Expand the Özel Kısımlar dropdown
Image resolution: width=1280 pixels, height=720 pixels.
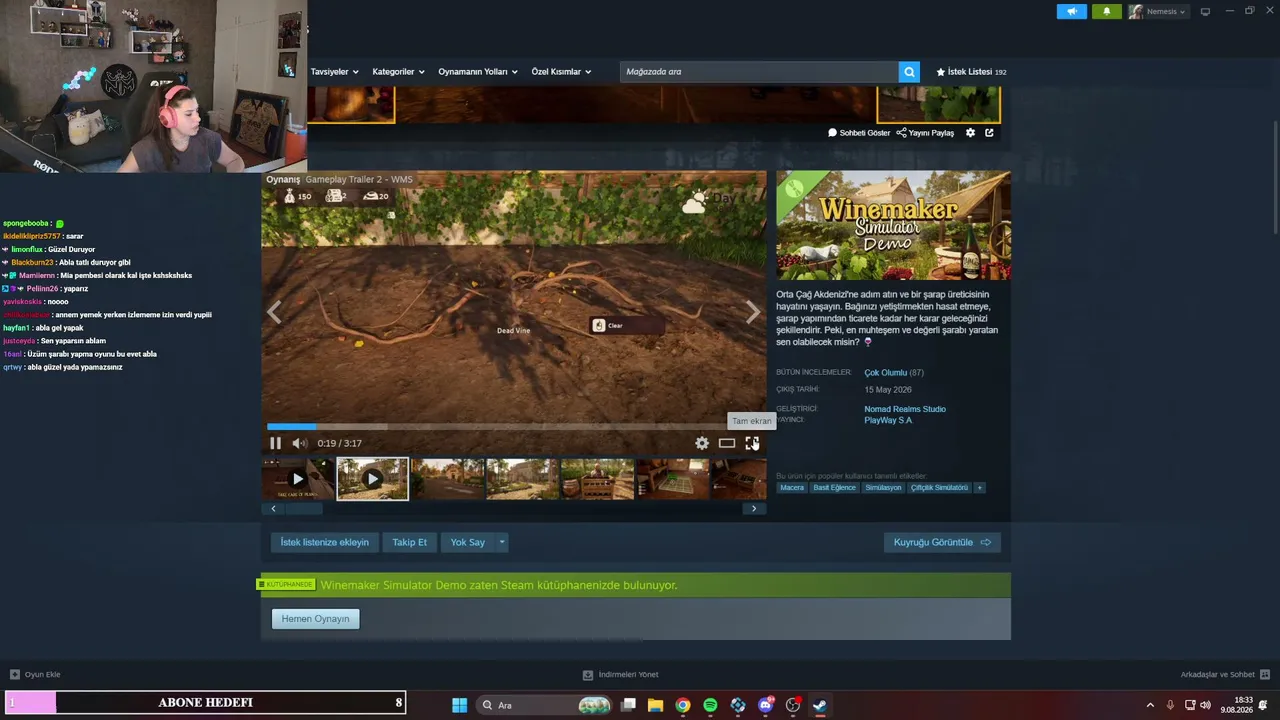coord(561,72)
